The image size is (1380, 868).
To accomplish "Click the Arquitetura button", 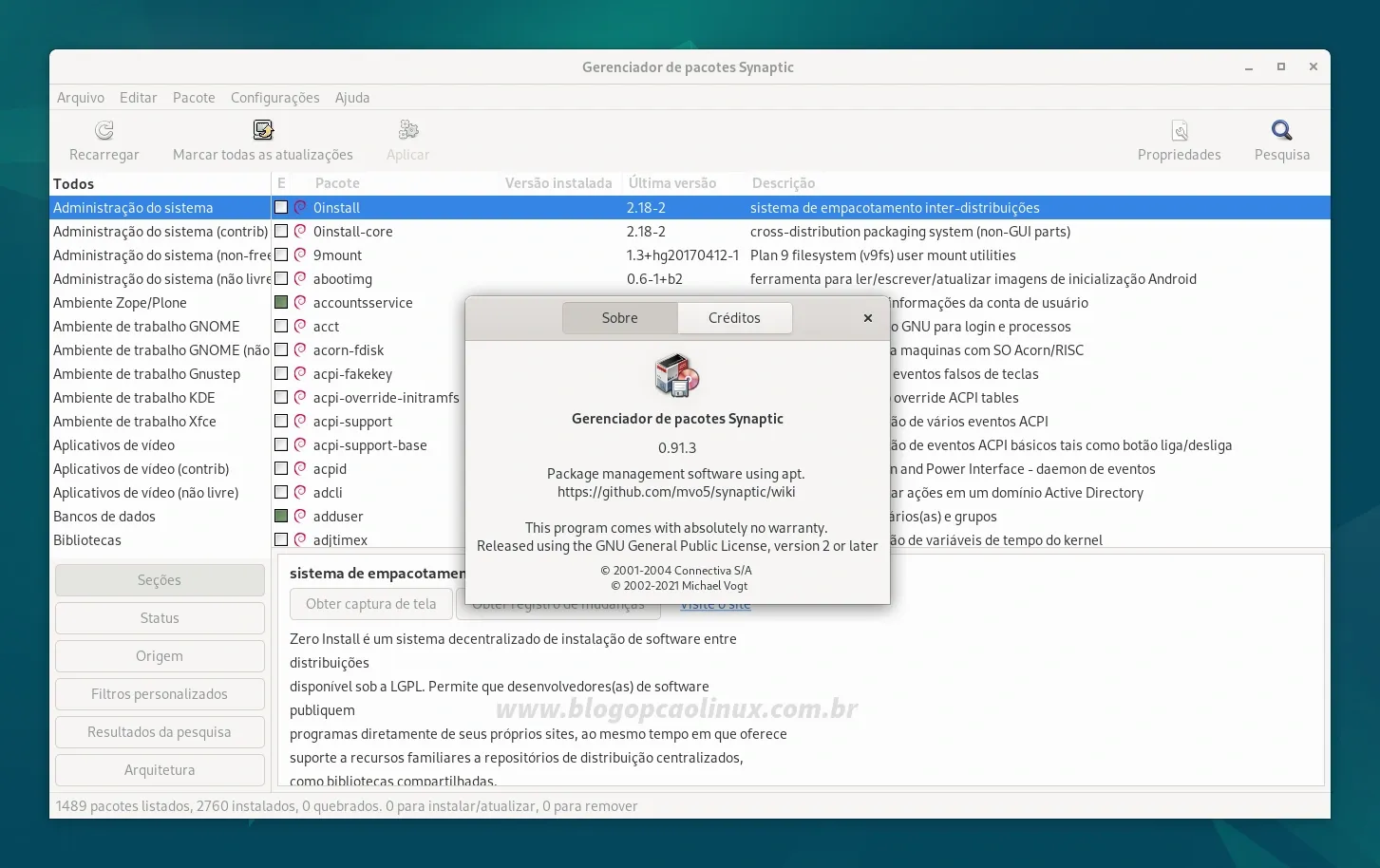I will pos(160,770).
